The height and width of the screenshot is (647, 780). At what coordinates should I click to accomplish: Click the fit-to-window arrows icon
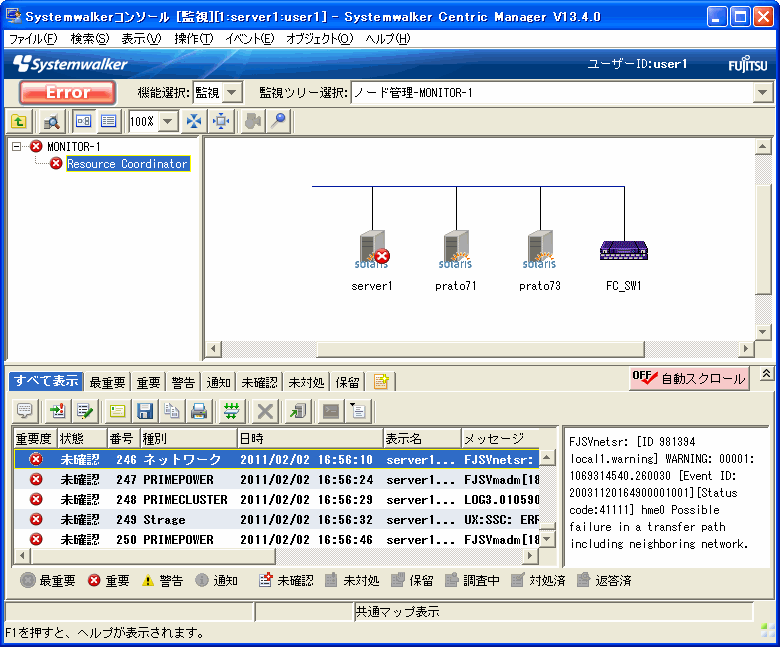194,121
